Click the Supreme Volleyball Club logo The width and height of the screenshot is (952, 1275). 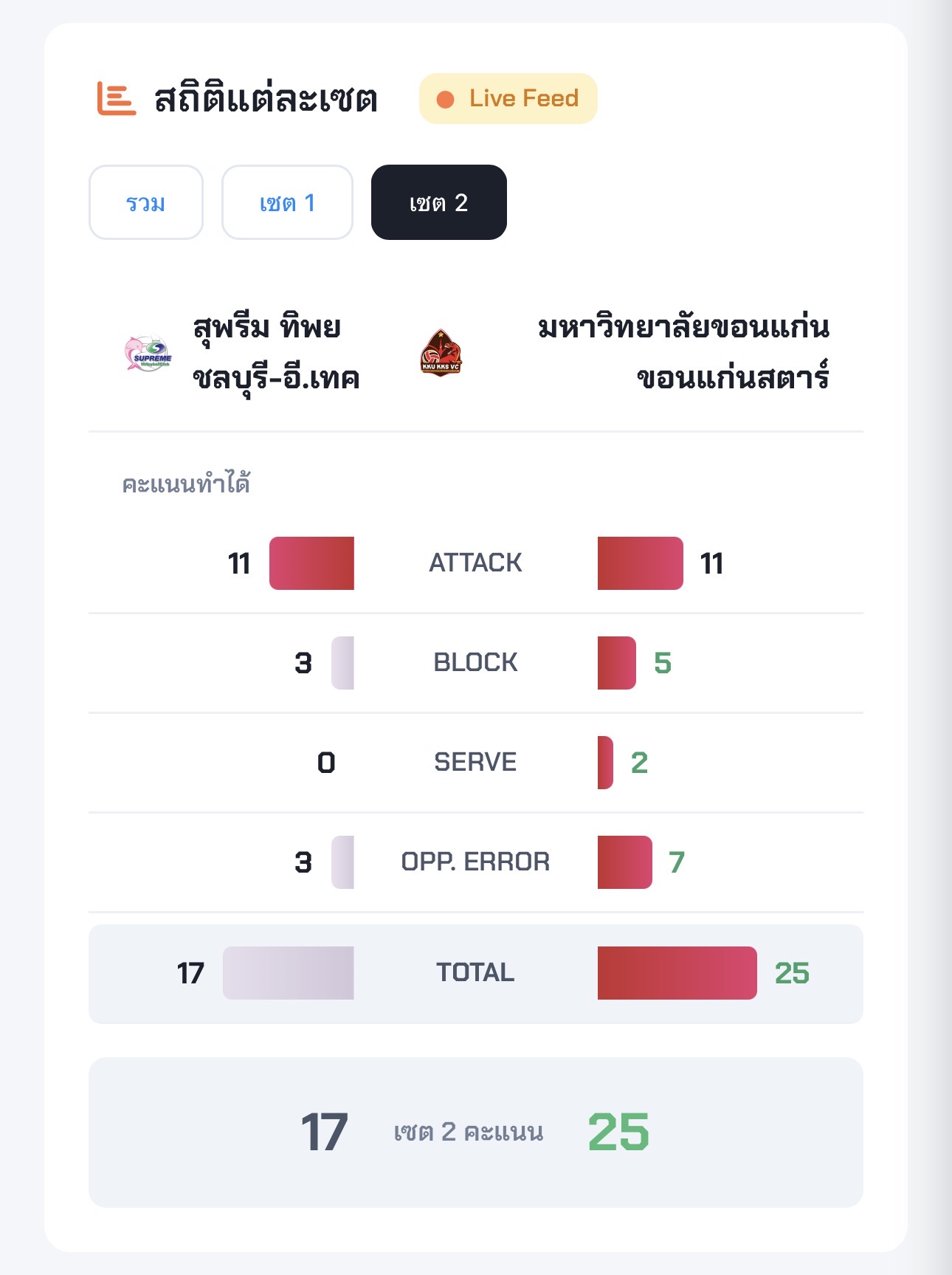point(148,353)
